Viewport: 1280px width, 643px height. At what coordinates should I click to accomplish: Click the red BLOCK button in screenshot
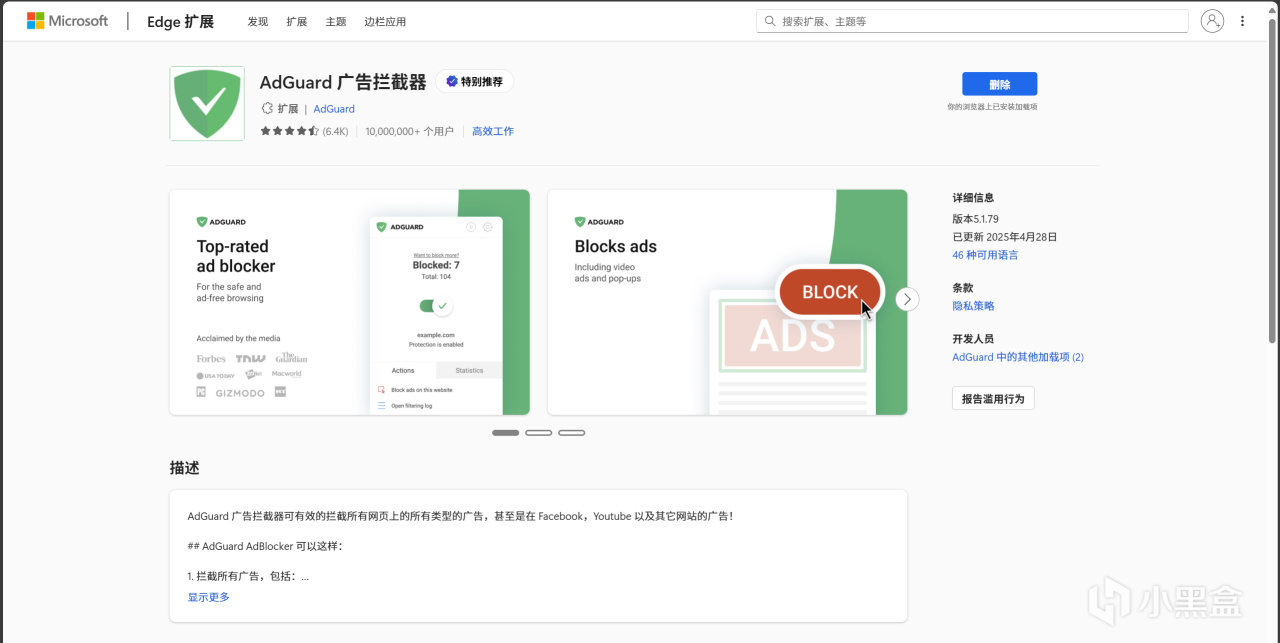coord(830,292)
